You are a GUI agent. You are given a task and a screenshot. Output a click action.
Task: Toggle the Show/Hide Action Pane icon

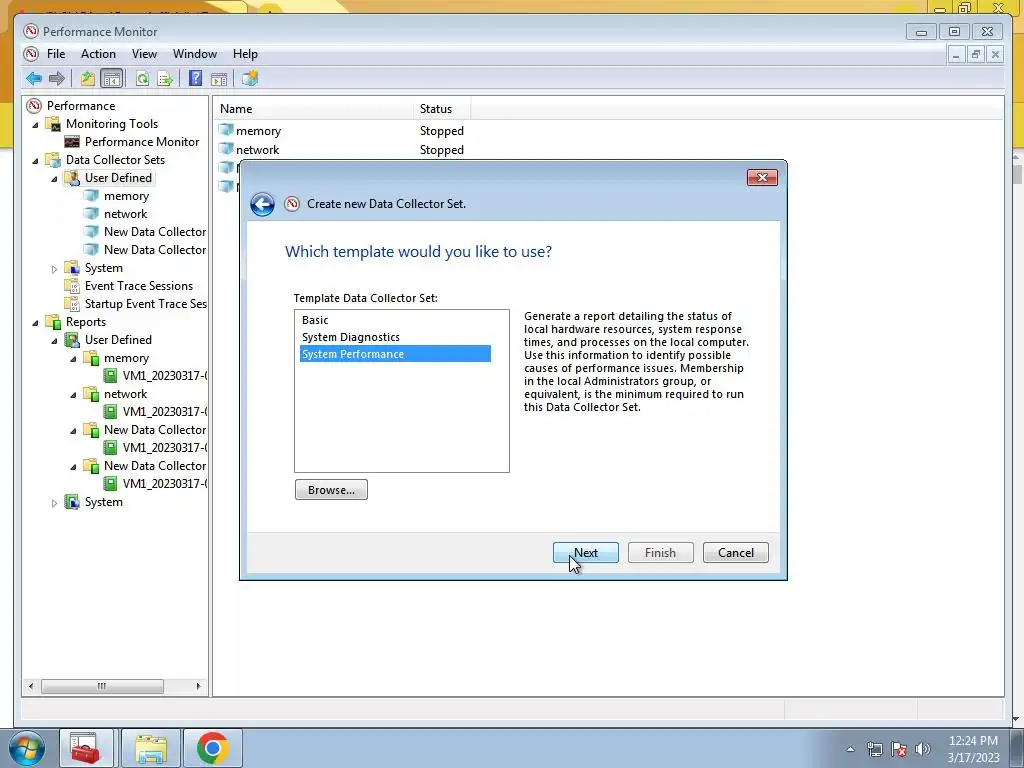pos(219,79)
